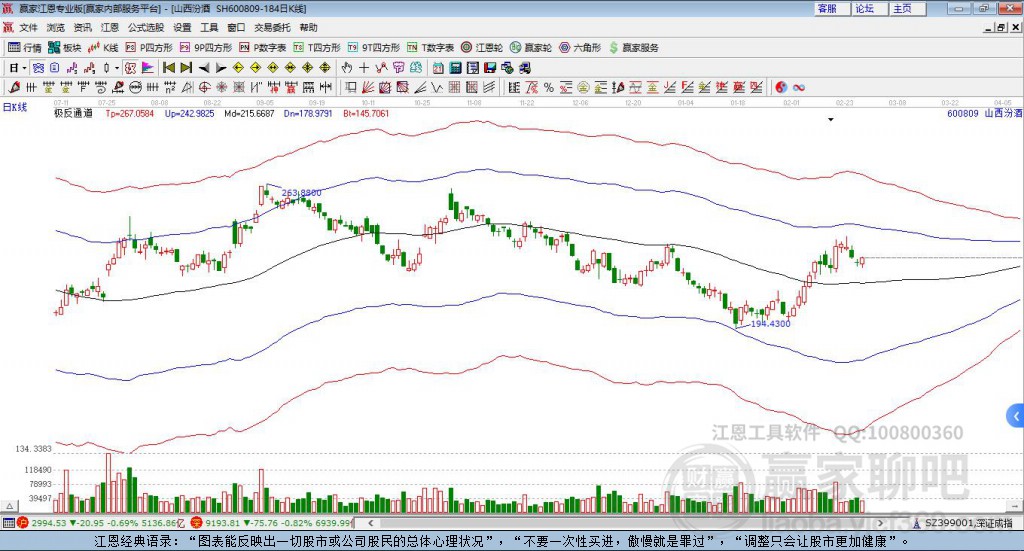Select the circle target crosshair tool
This screenshot has height=551, width=1024.
[204, 87]
